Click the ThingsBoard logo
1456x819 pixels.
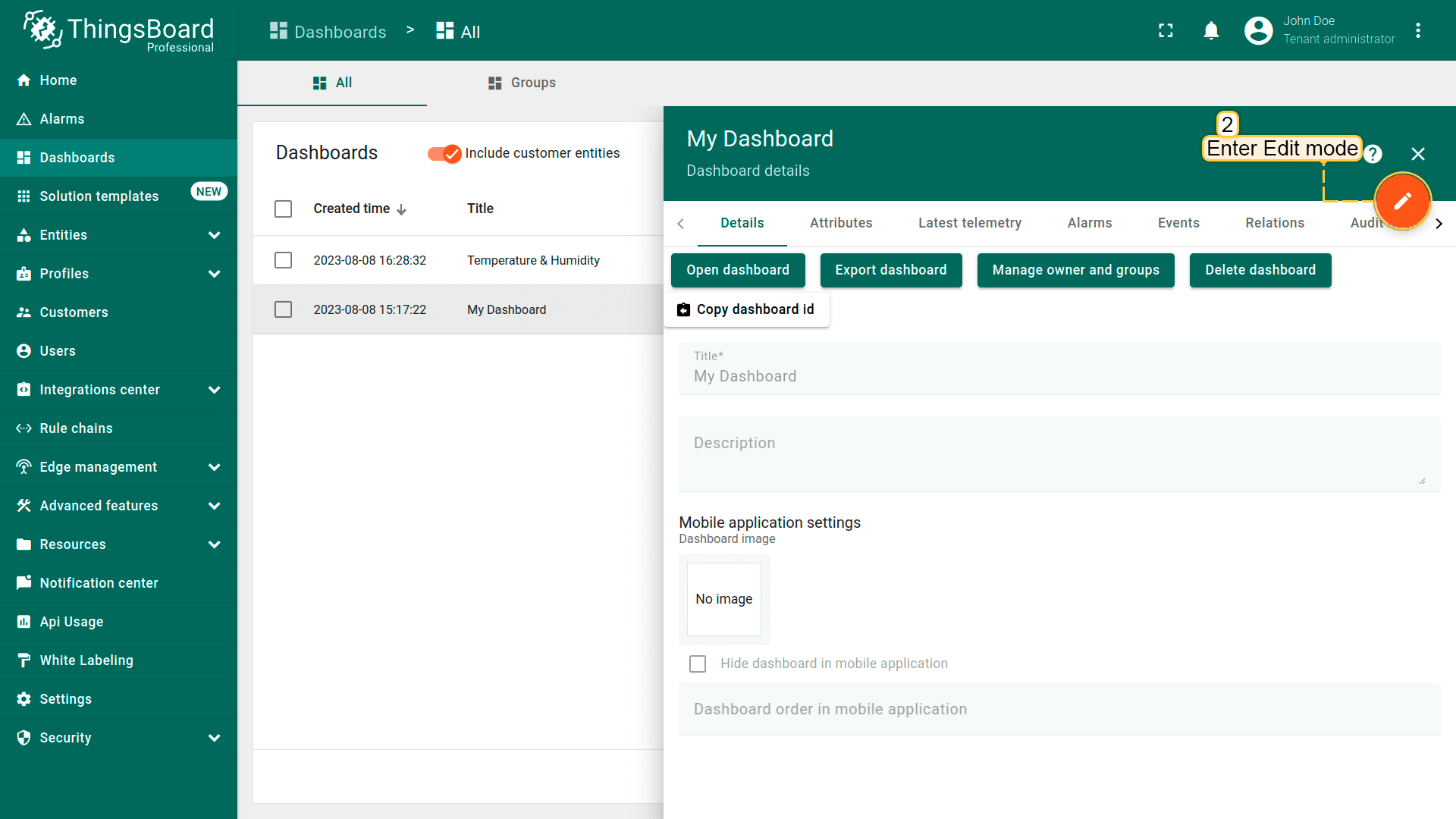tap(119, 30)
